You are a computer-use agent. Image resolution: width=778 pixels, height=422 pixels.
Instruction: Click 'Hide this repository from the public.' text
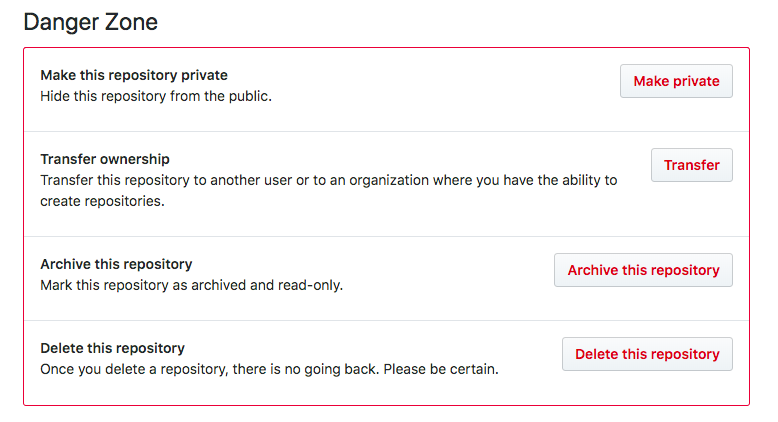(156, 96)
